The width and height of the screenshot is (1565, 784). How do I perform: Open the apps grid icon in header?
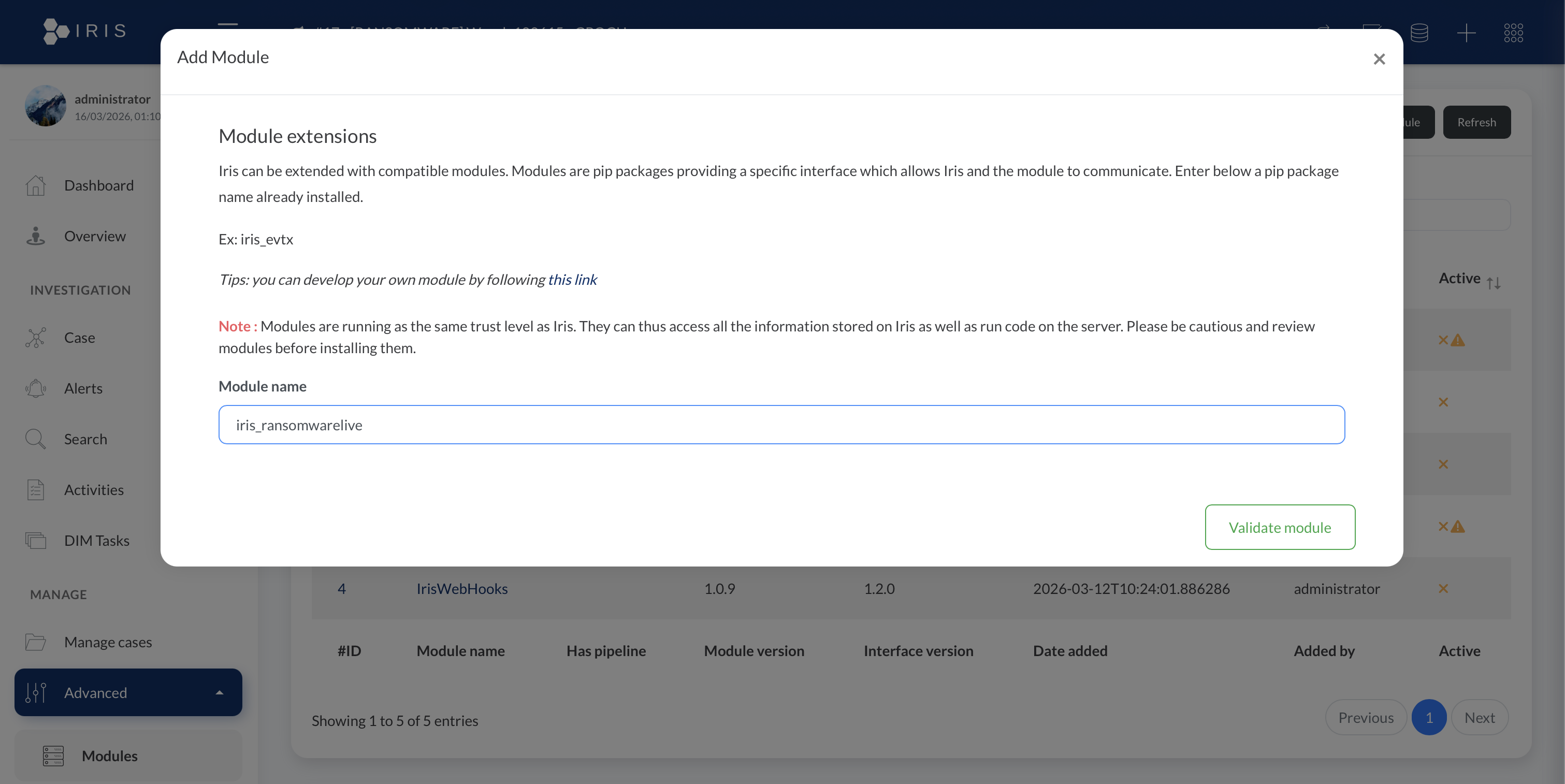1513,33
